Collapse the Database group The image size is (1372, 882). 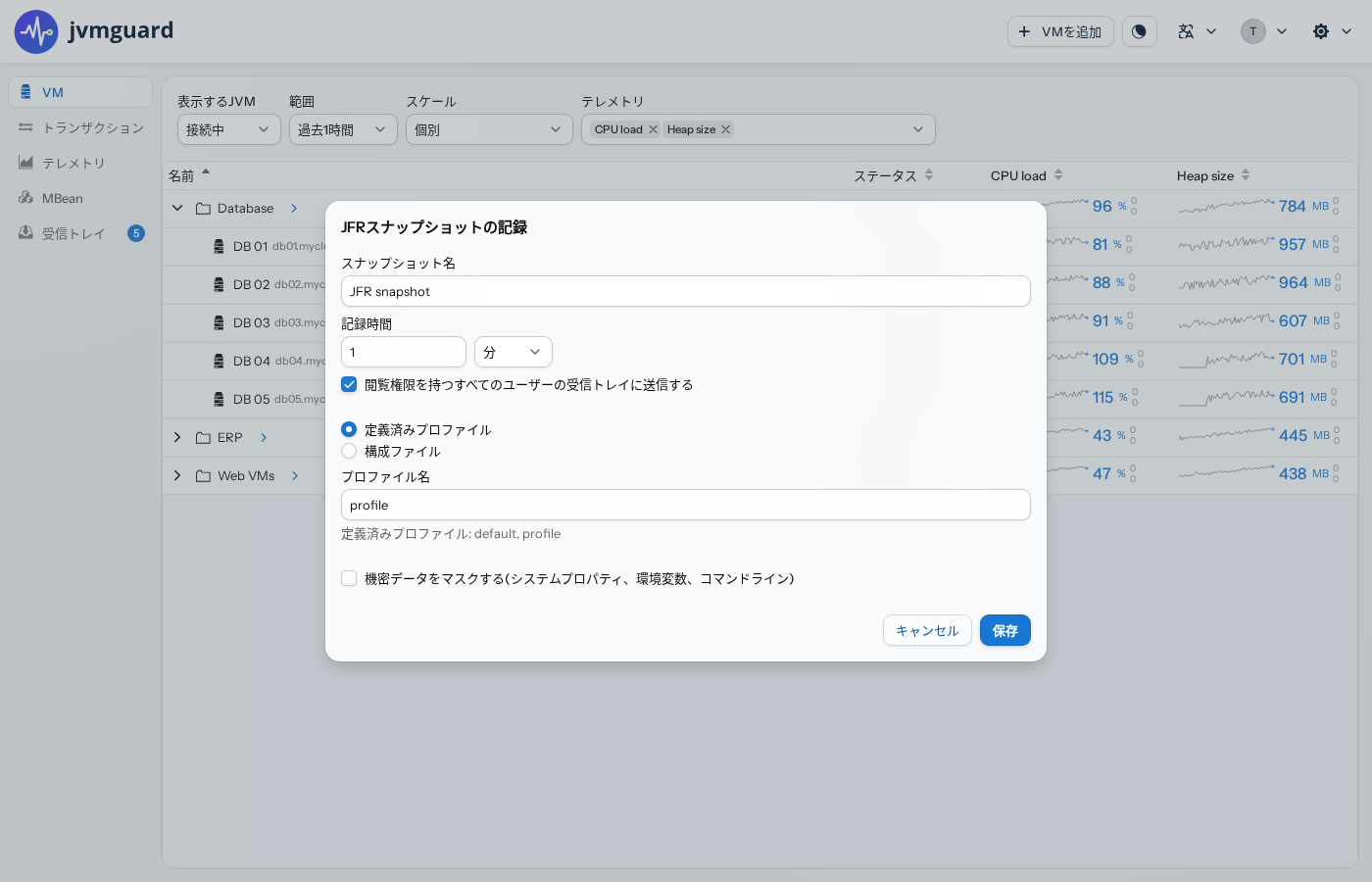pos(177,209)
